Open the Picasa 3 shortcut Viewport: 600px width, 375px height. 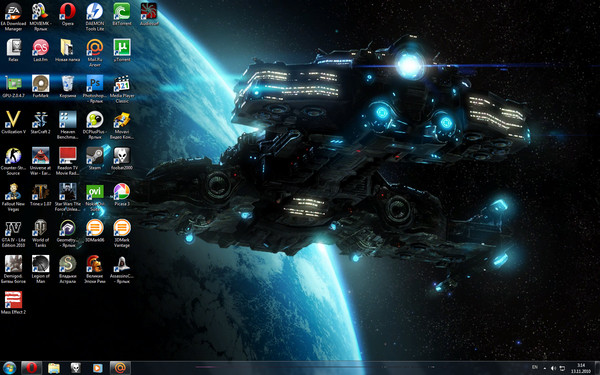point(122,194)
